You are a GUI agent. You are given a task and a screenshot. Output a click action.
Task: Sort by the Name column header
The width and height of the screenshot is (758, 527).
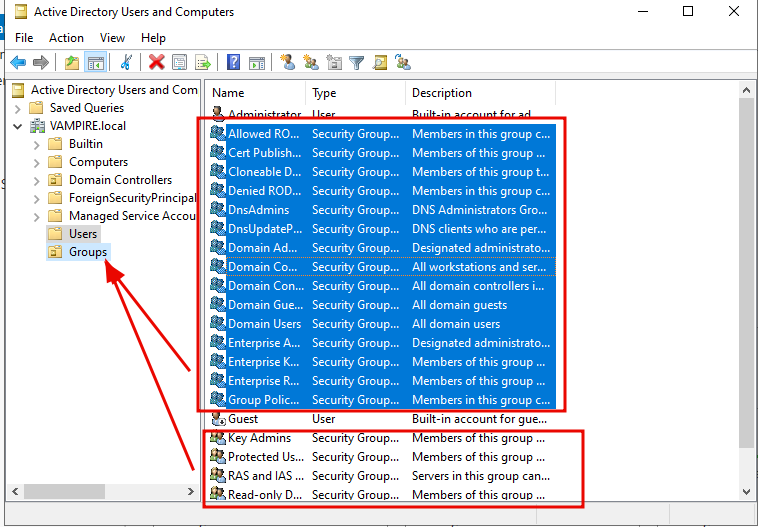(x=256, y=93)
